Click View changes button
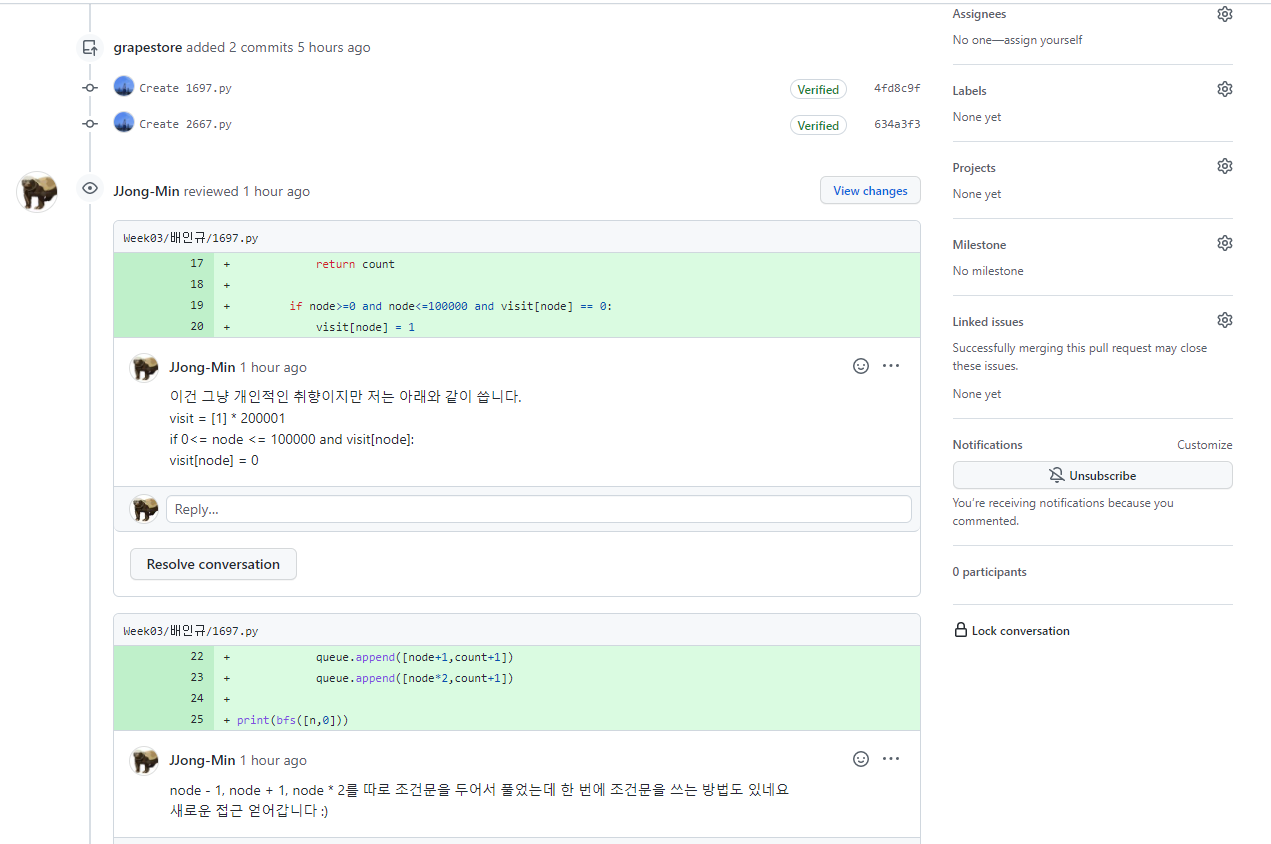Viewport: 1271px width, 844px height. [870, 191]
